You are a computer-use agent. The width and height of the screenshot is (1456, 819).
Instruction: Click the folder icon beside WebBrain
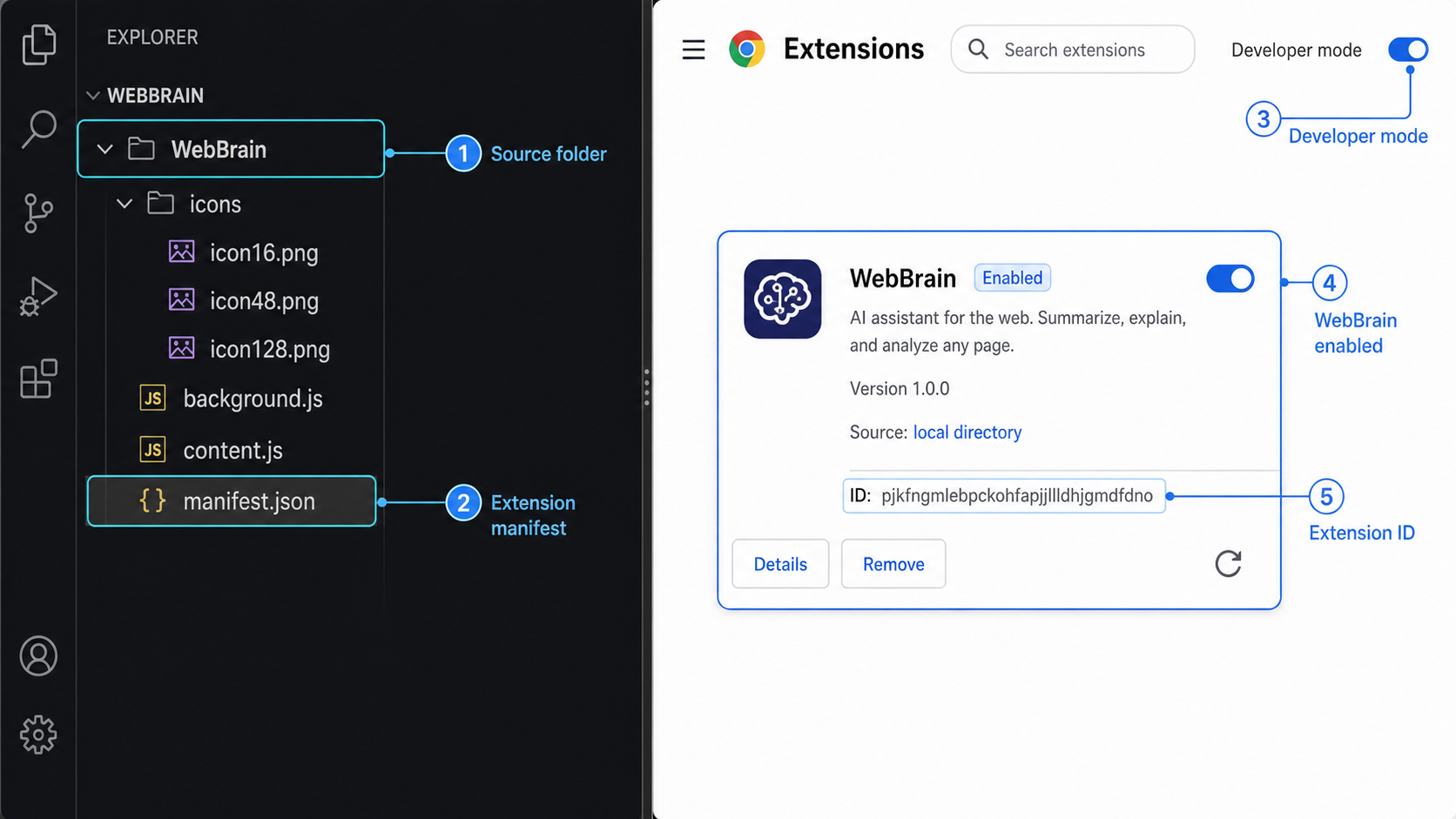point(141,149)
